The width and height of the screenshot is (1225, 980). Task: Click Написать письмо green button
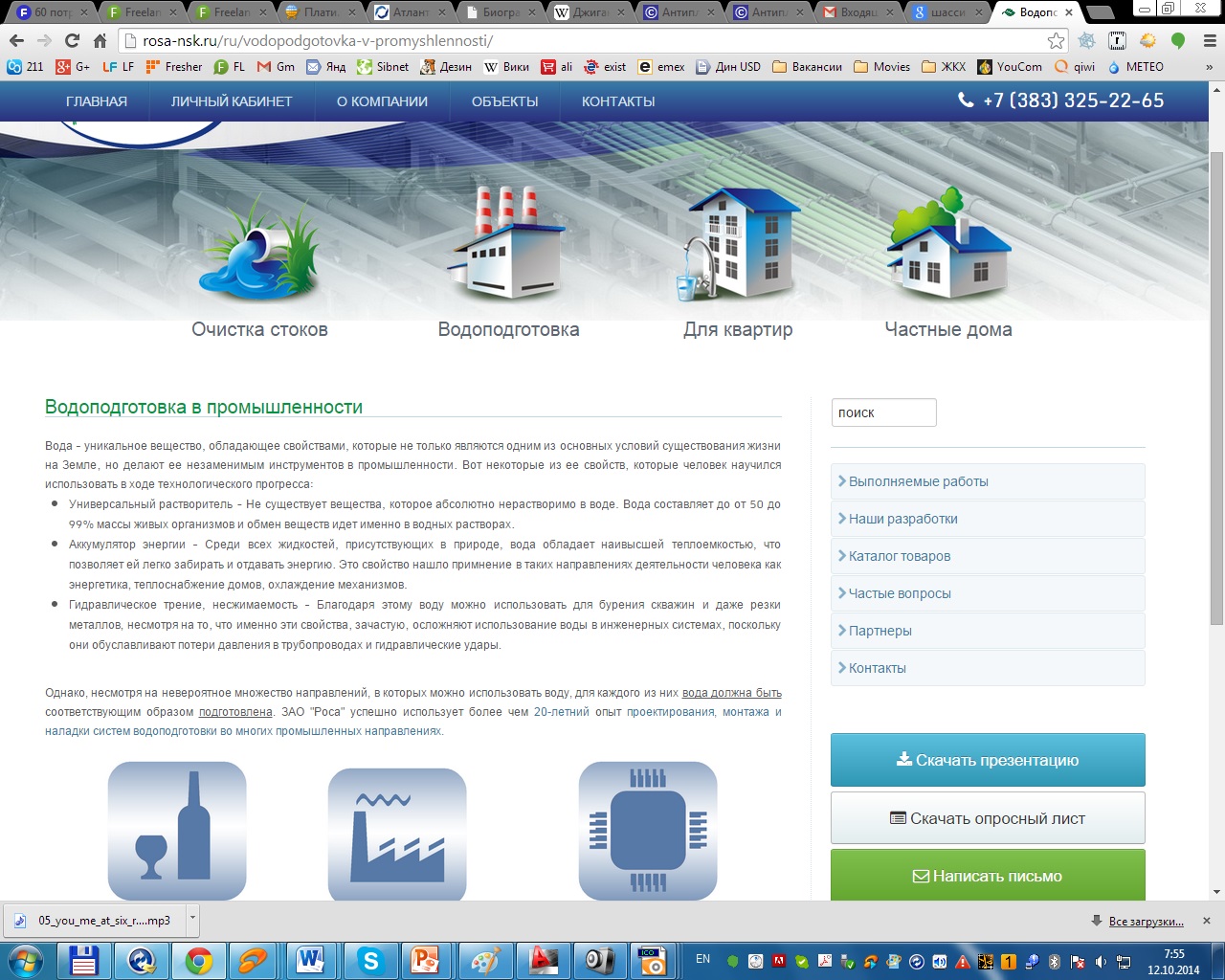[x=988, y=875]
